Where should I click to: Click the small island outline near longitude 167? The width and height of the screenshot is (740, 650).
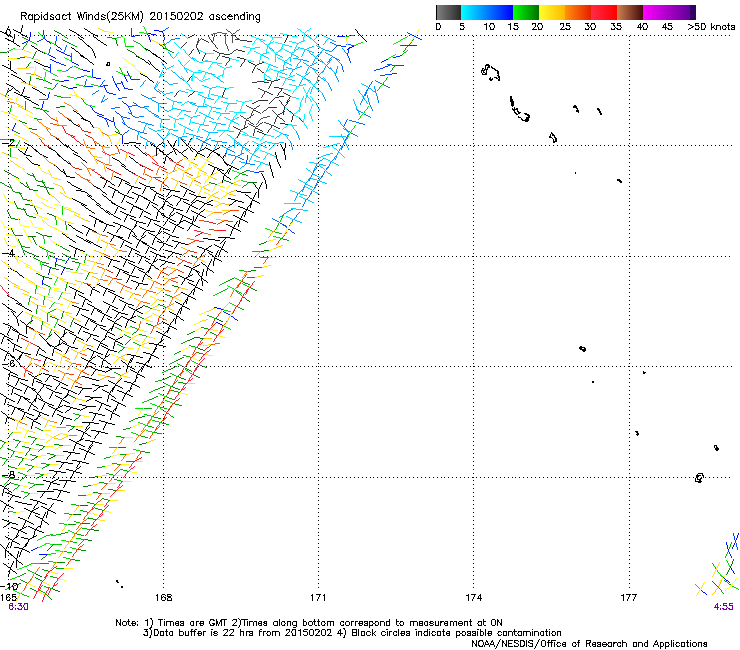pyautogui.click(x=108, y=64)
